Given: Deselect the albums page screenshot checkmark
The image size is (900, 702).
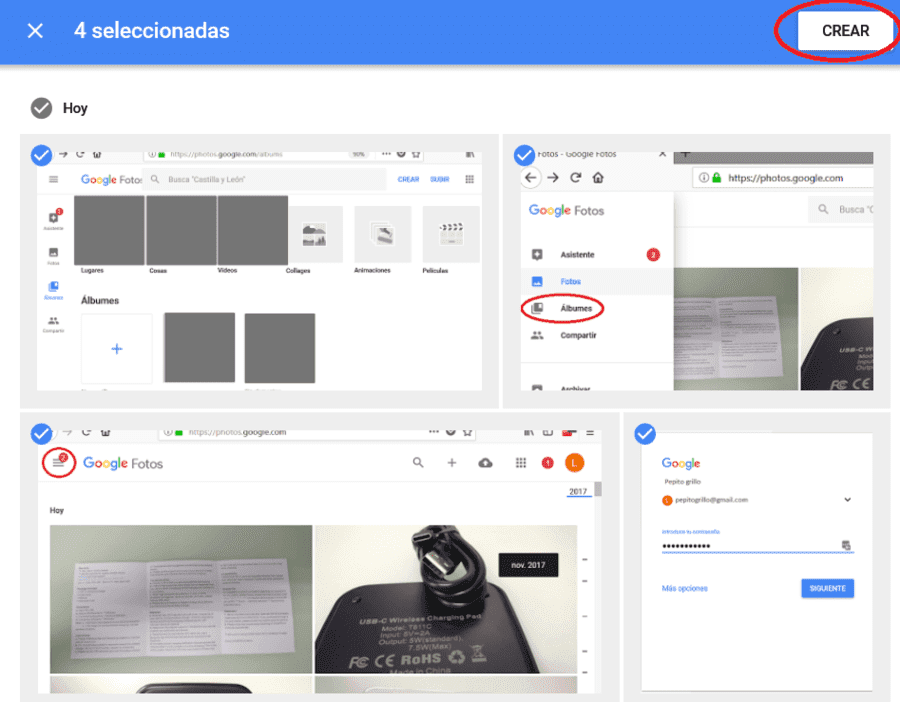Looking at the screenshot, I should point(41,155).
